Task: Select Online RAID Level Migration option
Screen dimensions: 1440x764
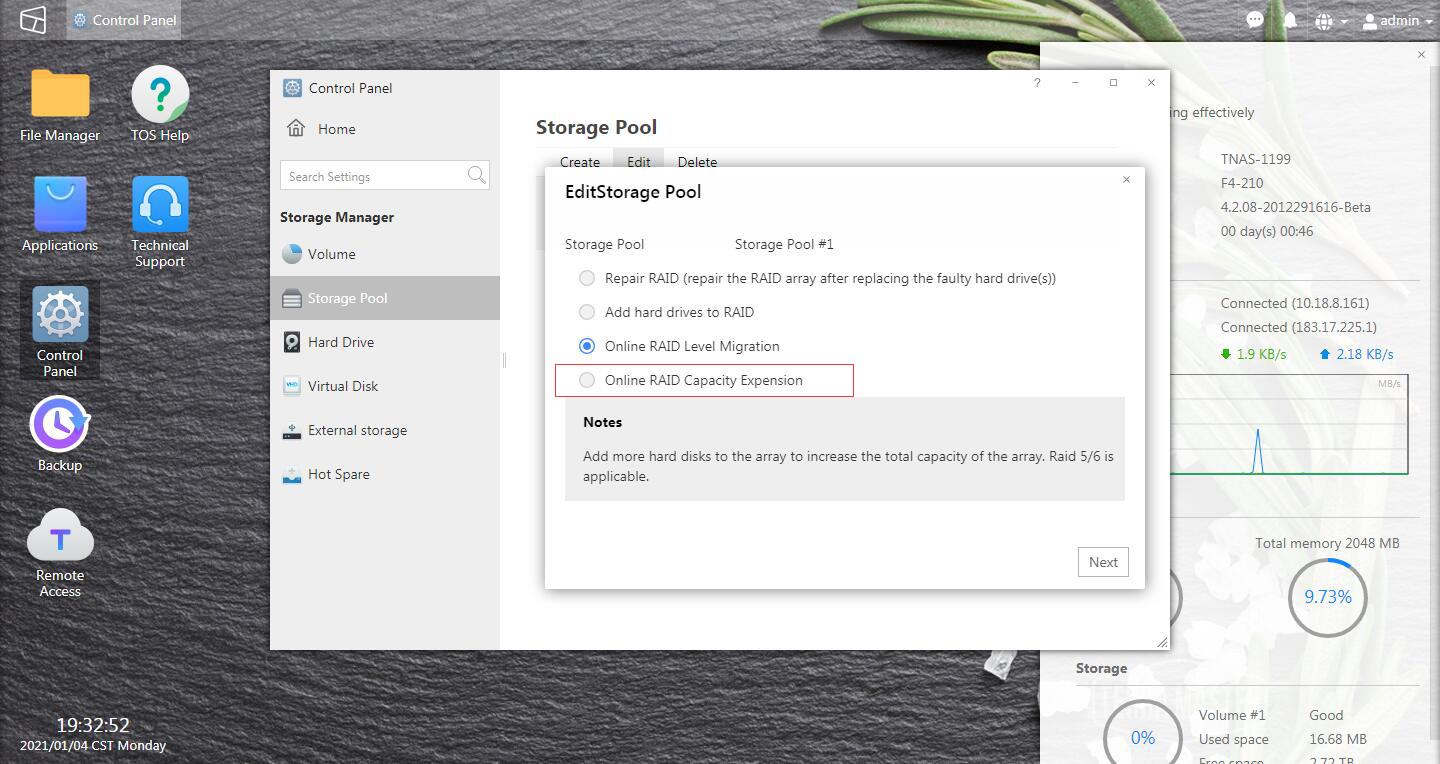Action: click(587, 346)
